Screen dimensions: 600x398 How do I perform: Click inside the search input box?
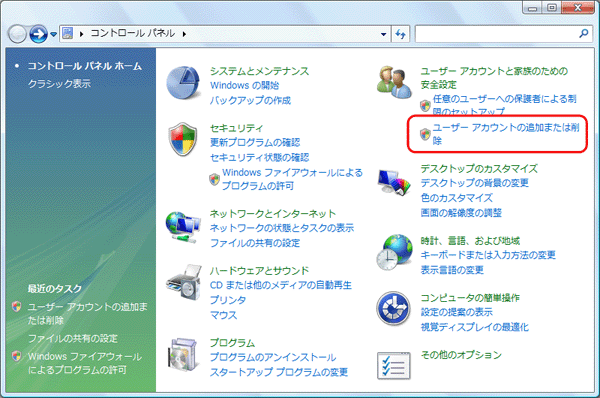pos(497,34)
